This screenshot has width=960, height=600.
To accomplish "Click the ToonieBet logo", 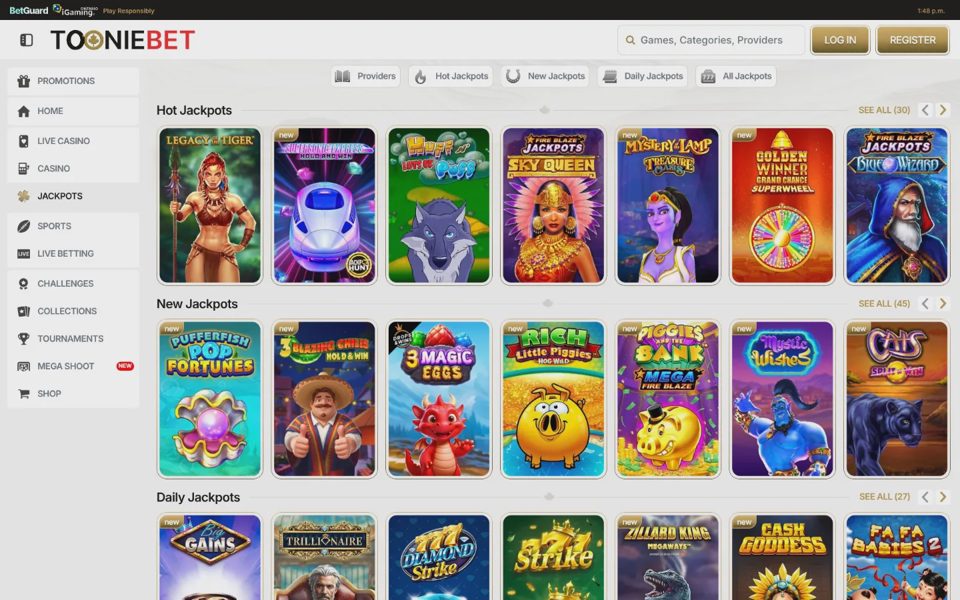I will (x=122, y=40).
